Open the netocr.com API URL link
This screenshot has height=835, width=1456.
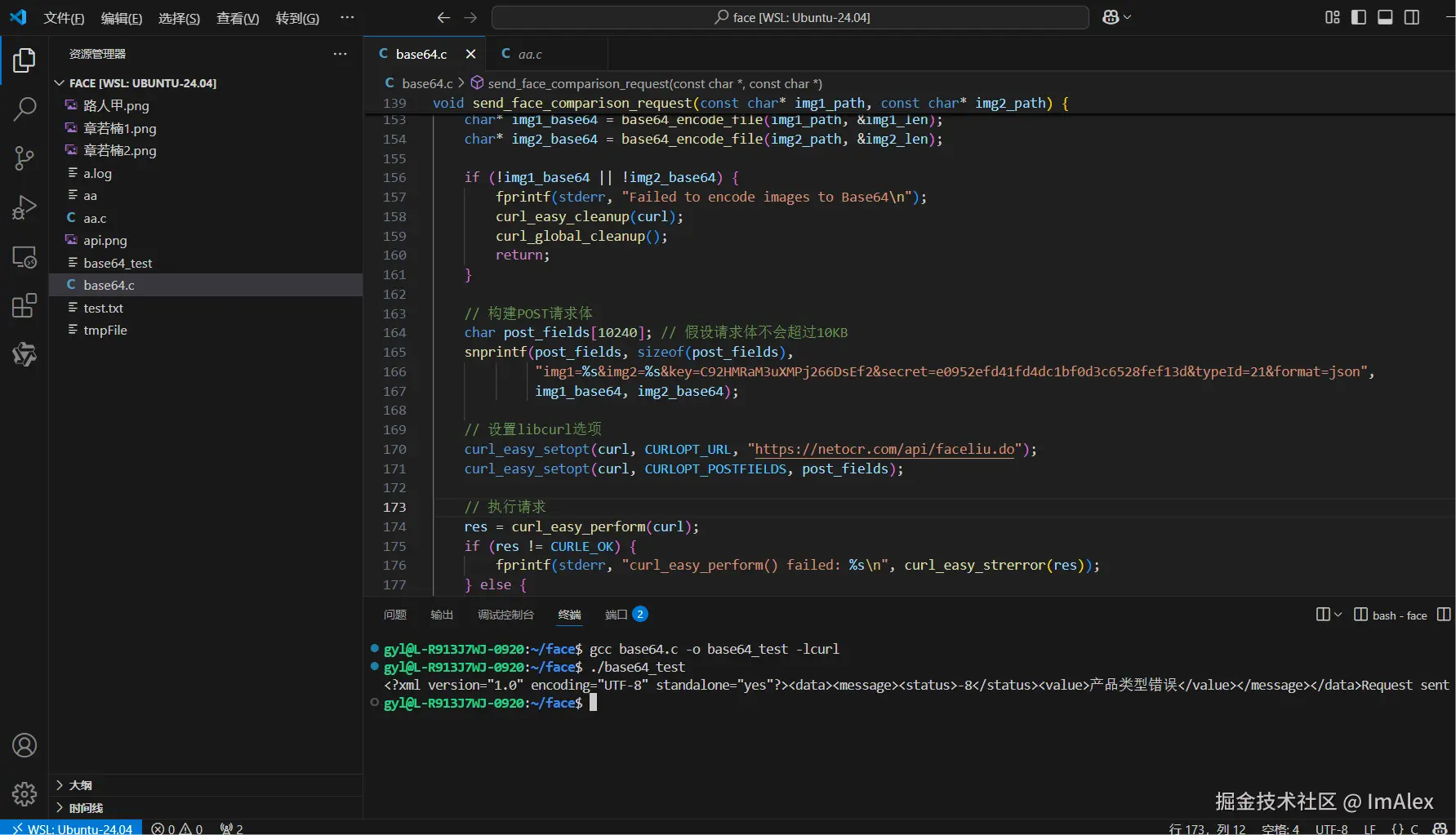(x=884, y=449)
